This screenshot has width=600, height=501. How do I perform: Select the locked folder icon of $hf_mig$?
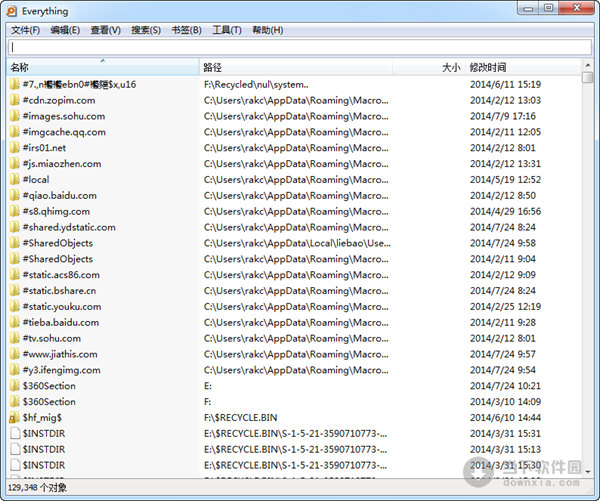pyautogui.click(x=15, y=418)
